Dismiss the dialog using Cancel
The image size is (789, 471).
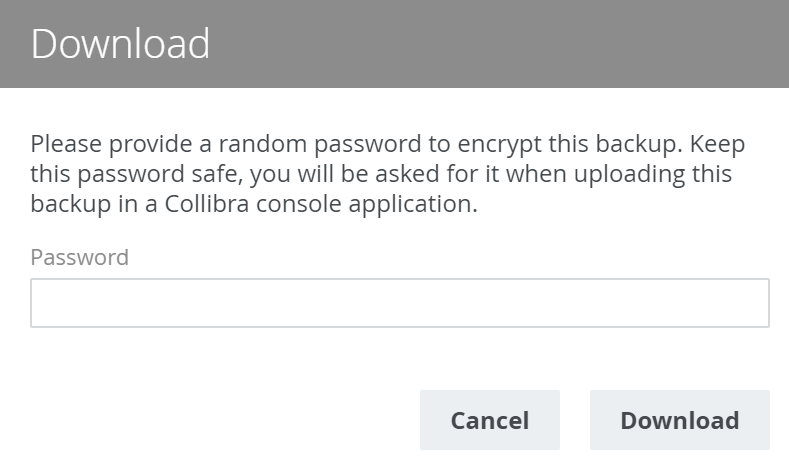(x=489, y=420)
